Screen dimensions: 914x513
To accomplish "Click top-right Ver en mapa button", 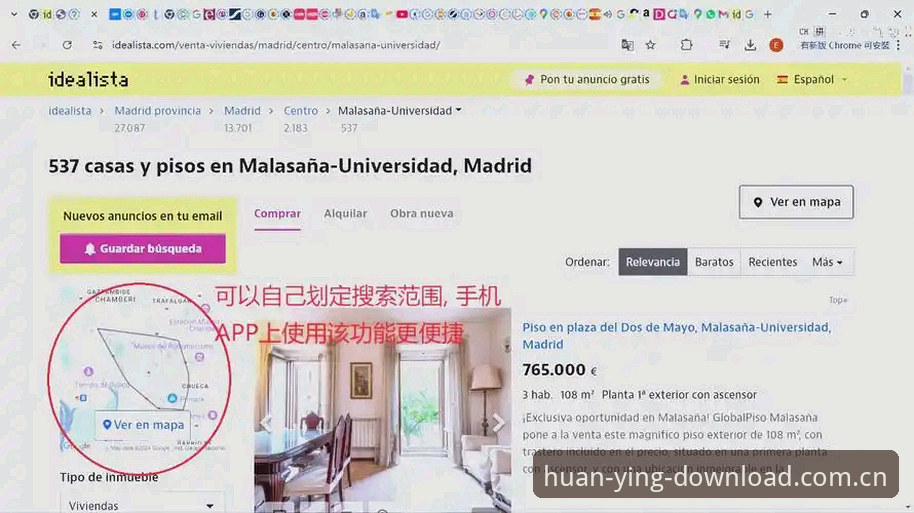I will coord(796,202).
